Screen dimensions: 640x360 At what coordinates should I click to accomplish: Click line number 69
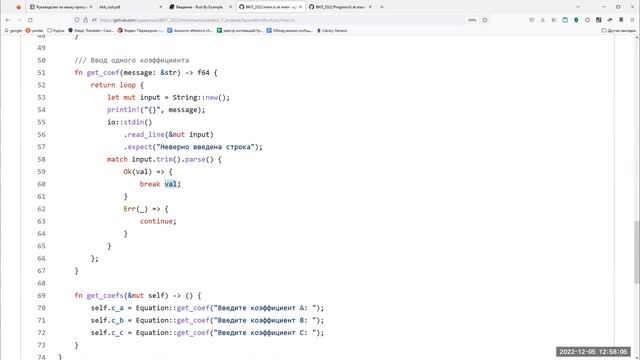point(41,296)
